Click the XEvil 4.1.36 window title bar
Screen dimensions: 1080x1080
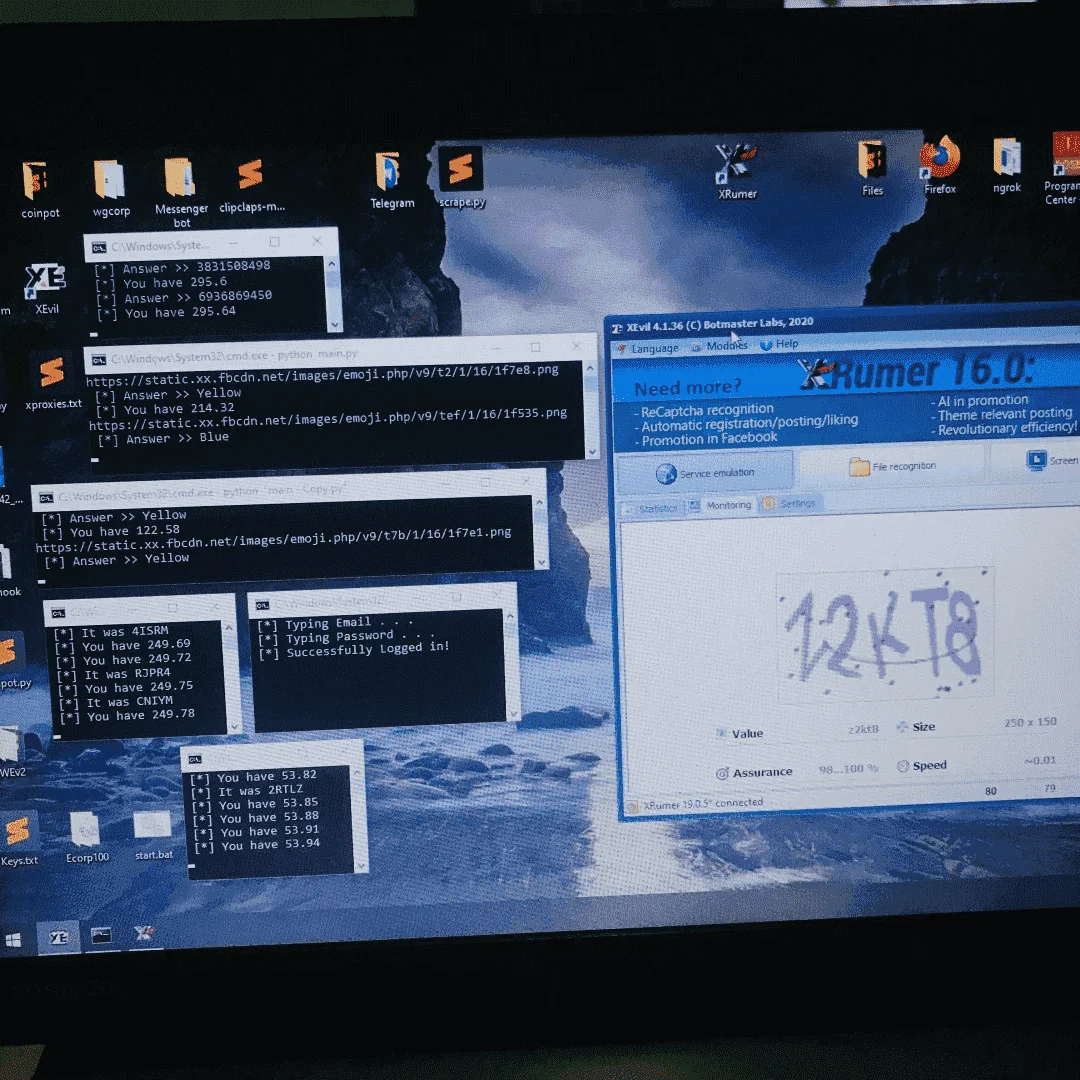[840, 320]
